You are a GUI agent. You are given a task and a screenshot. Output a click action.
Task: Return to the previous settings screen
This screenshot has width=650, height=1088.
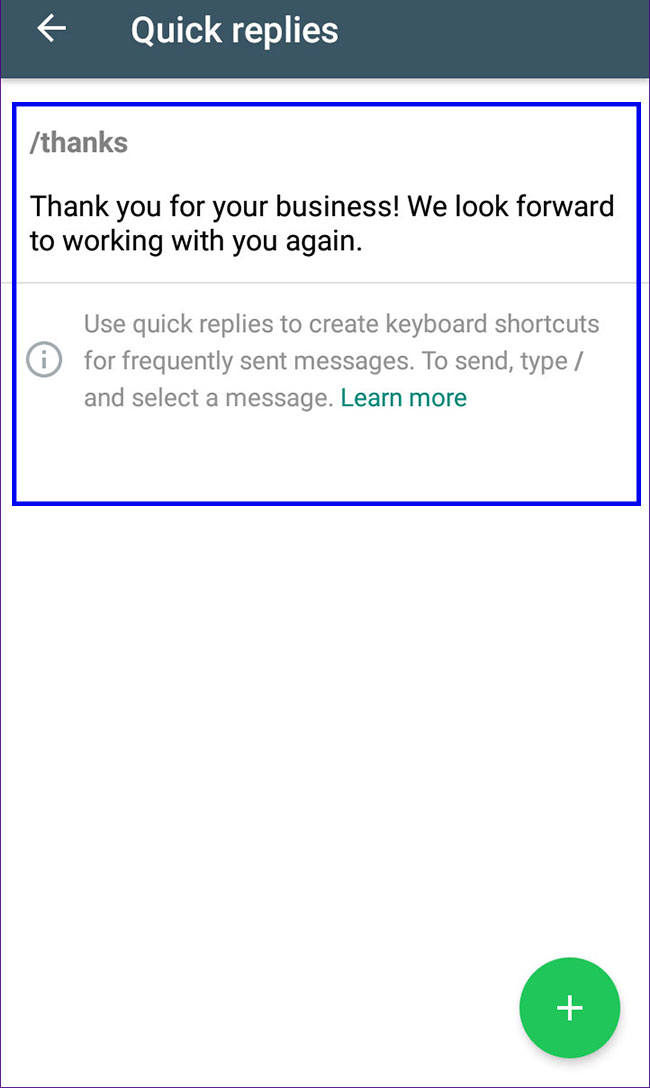click(51, 29)
